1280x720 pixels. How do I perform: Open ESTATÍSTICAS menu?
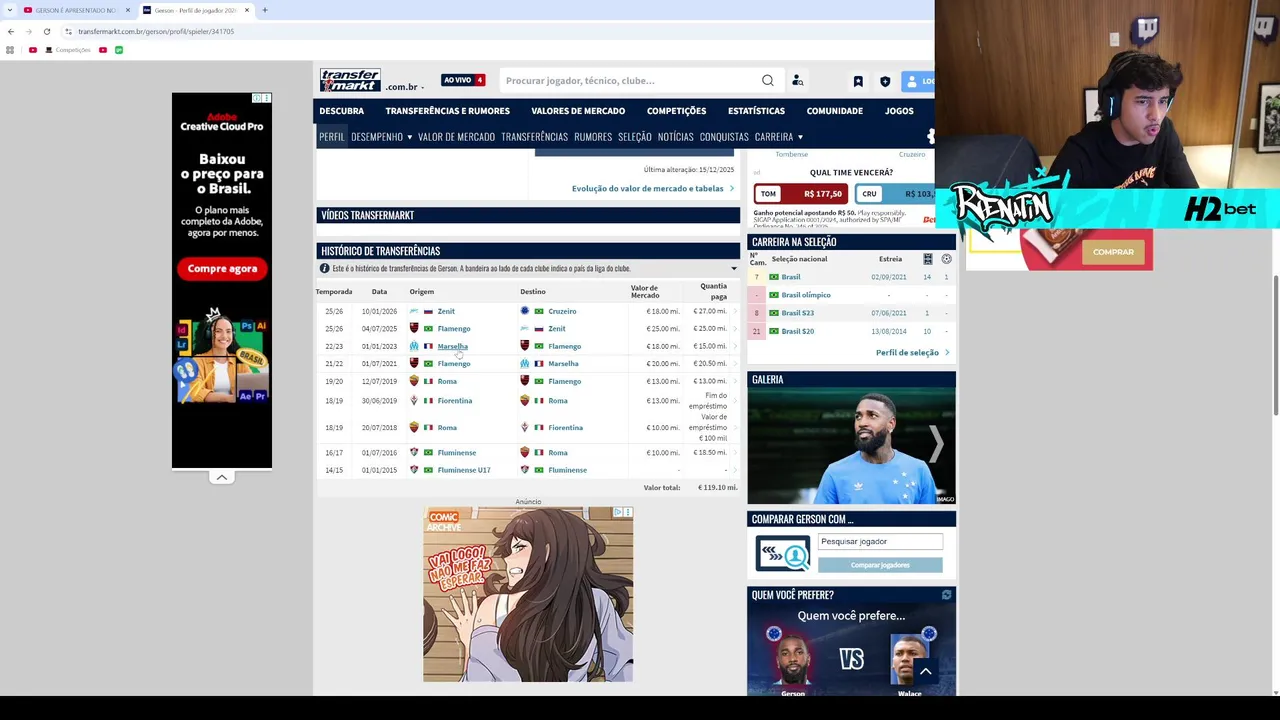[756, 111]
